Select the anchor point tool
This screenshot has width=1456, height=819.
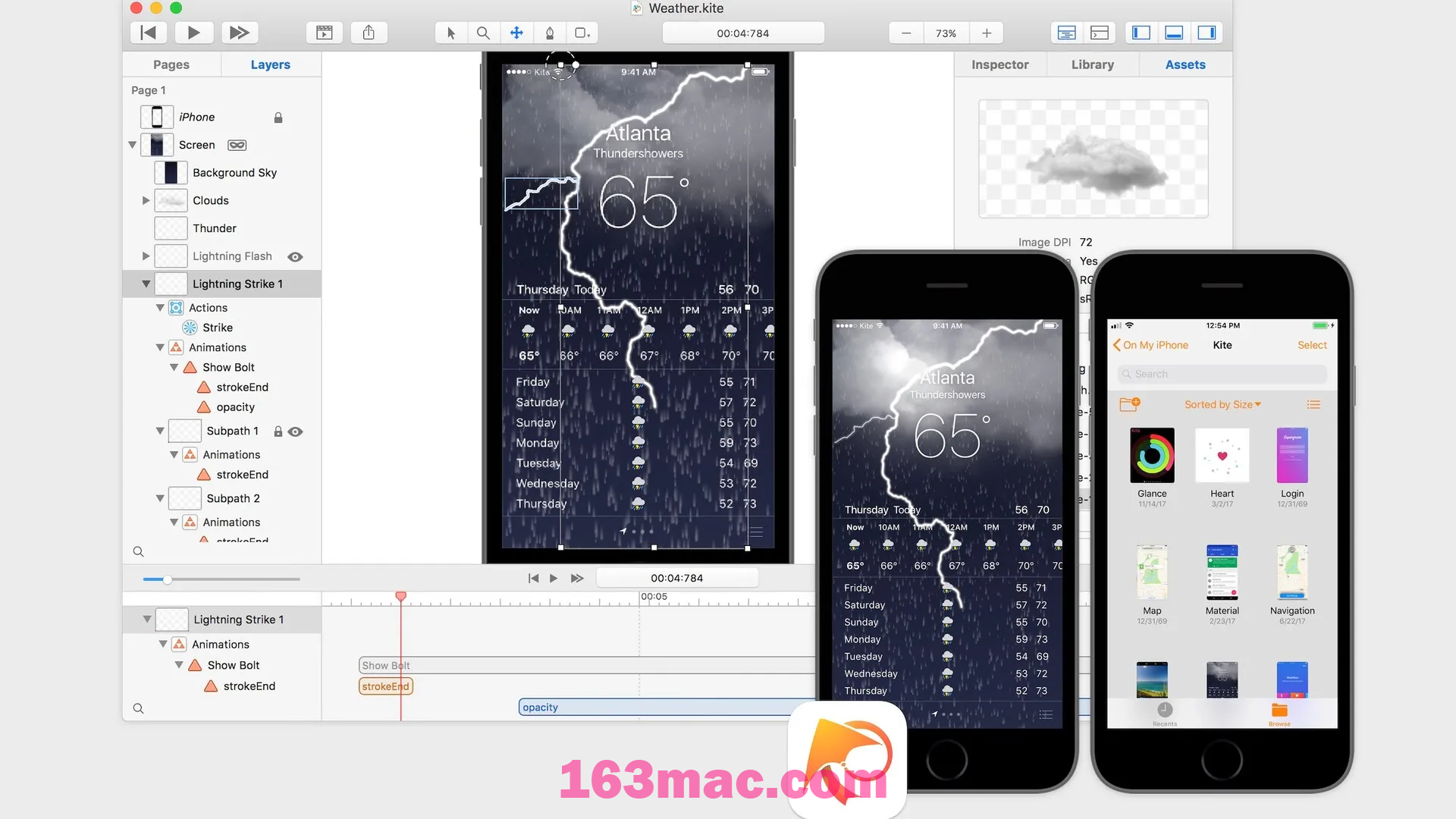(x=549, y=33)
